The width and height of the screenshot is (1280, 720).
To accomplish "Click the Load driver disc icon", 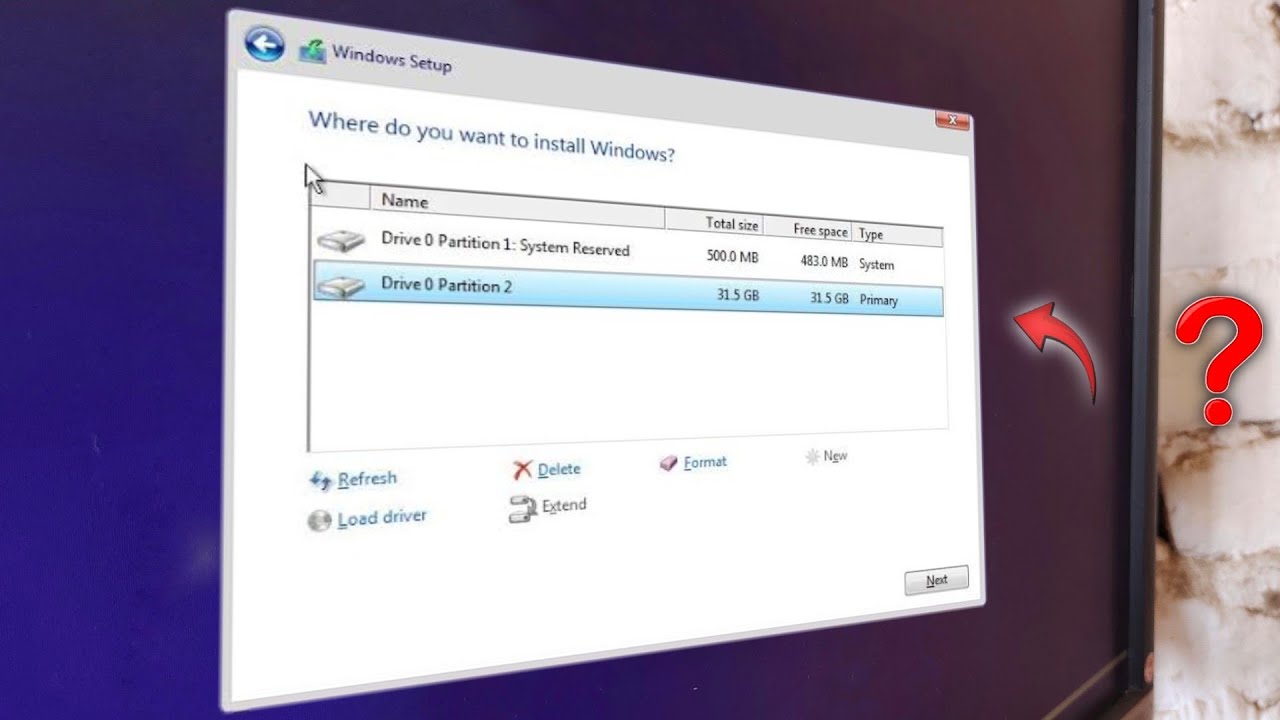I will pos(320,521).
